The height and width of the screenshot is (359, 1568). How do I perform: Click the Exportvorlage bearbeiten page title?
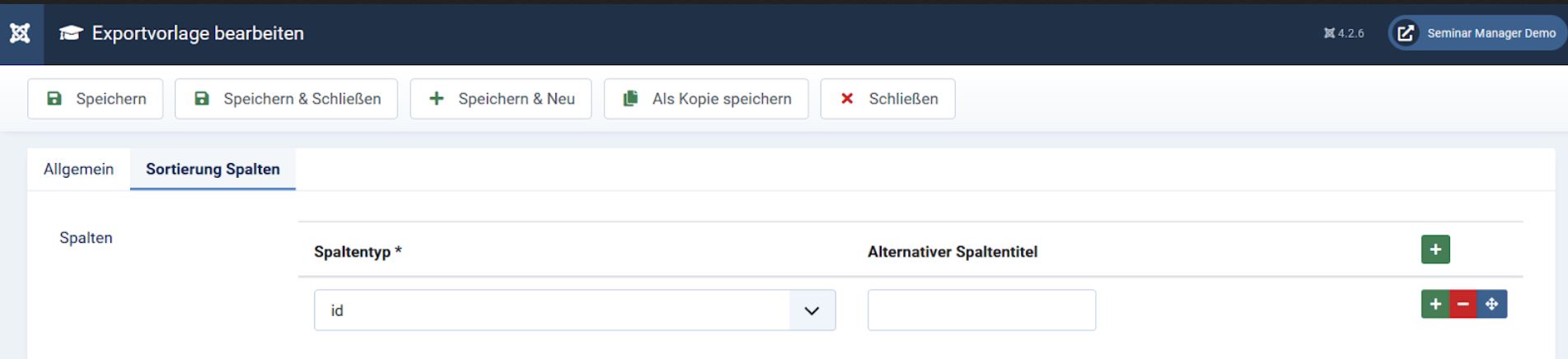[x=198, y=34]
